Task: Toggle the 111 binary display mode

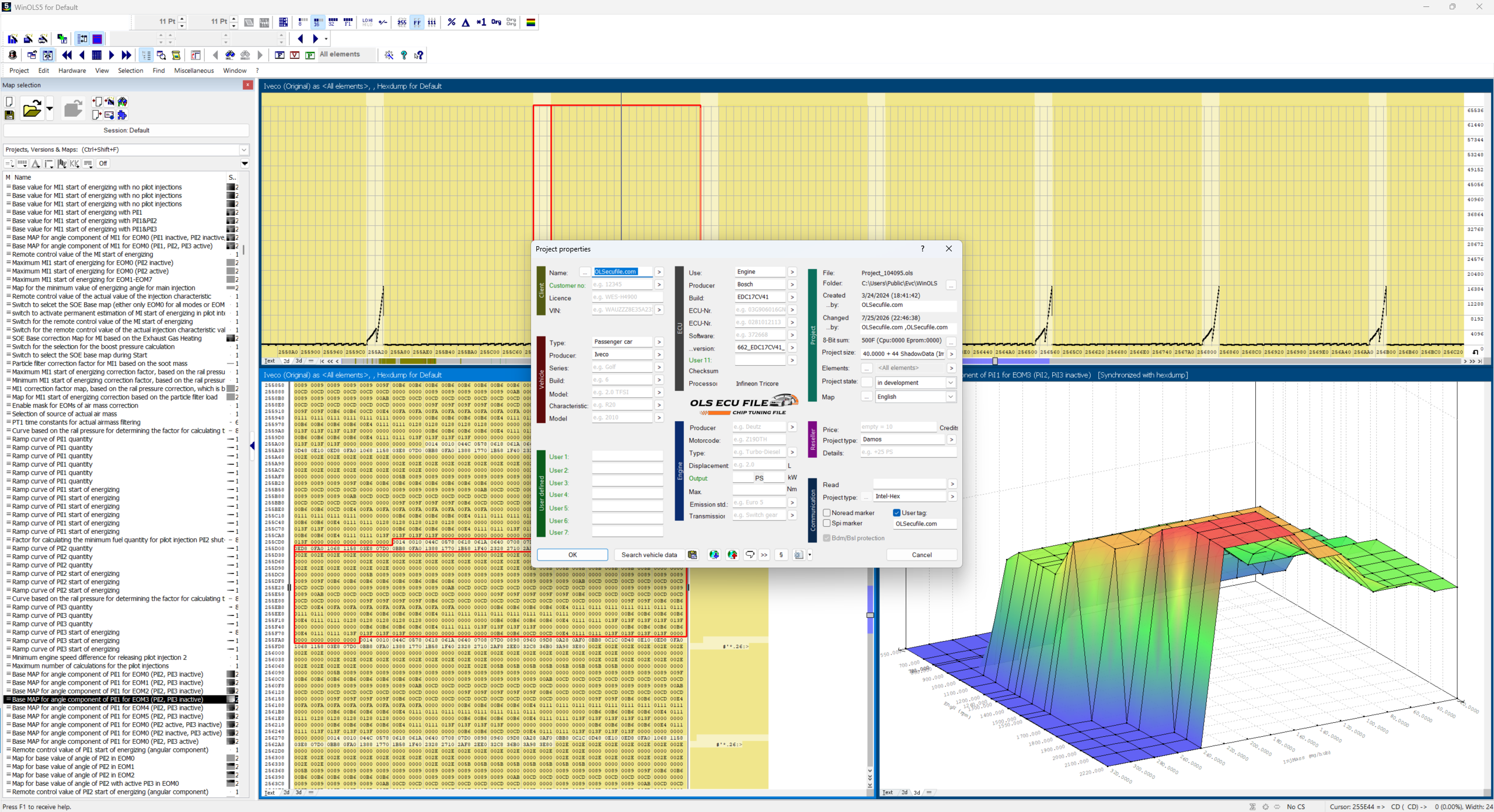Action: [432, 22]
